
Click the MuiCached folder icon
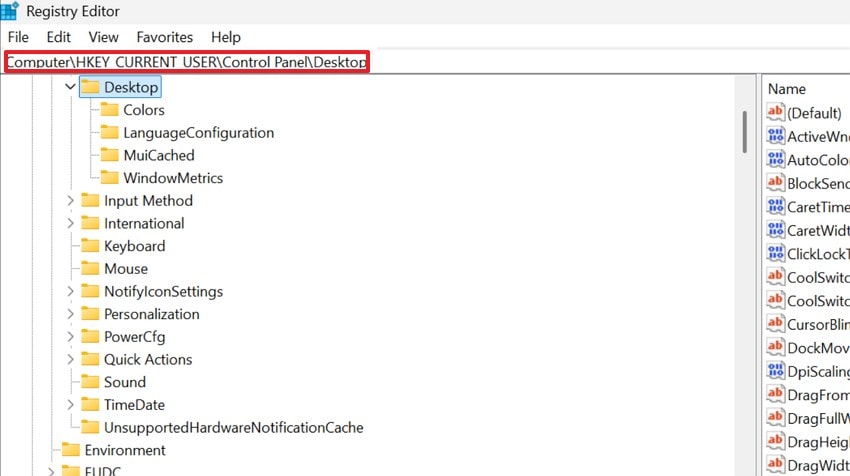[x=110, y=155]
